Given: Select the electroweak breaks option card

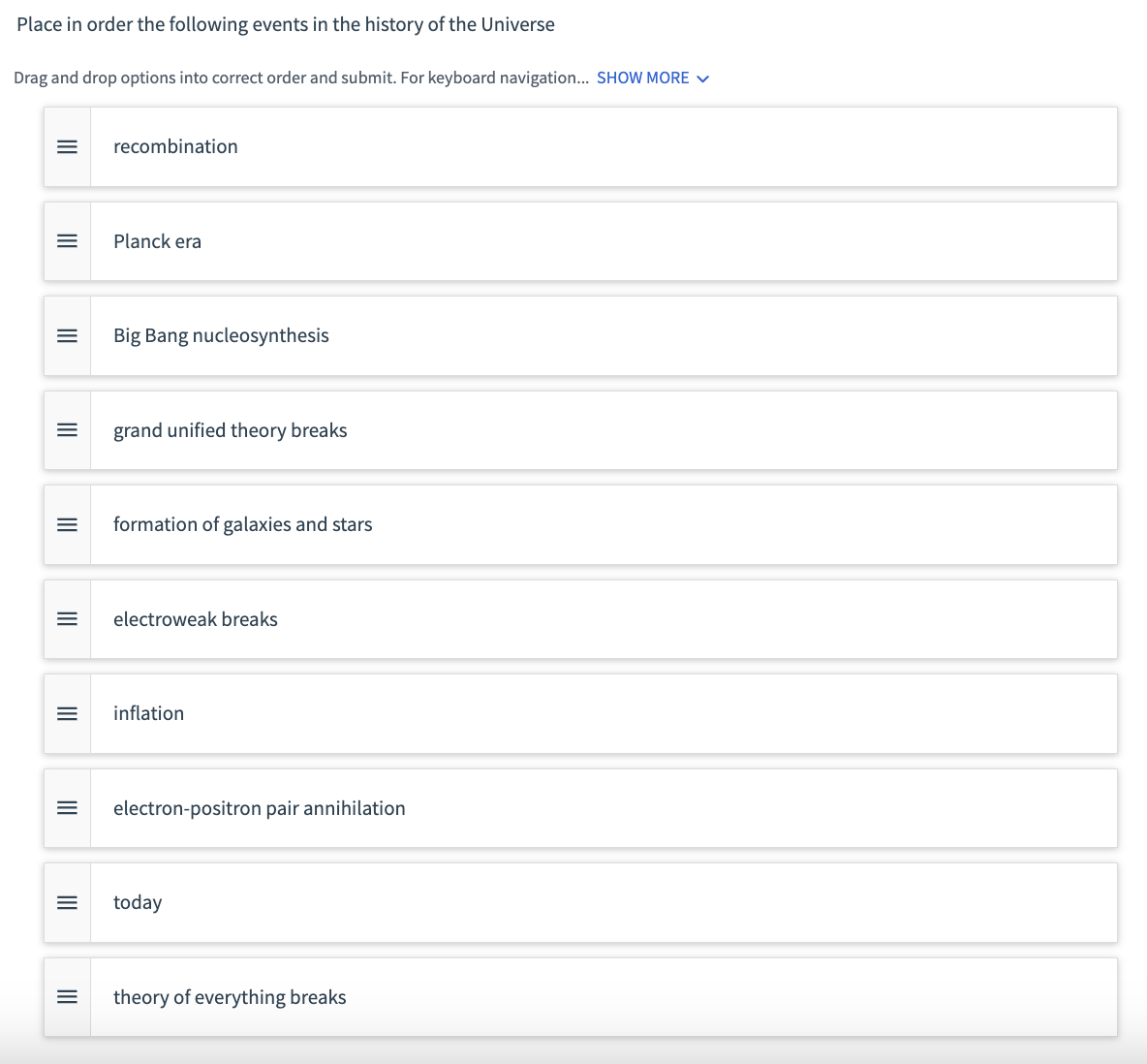Looking at the screenshot, I should click(x=603, y=619).
